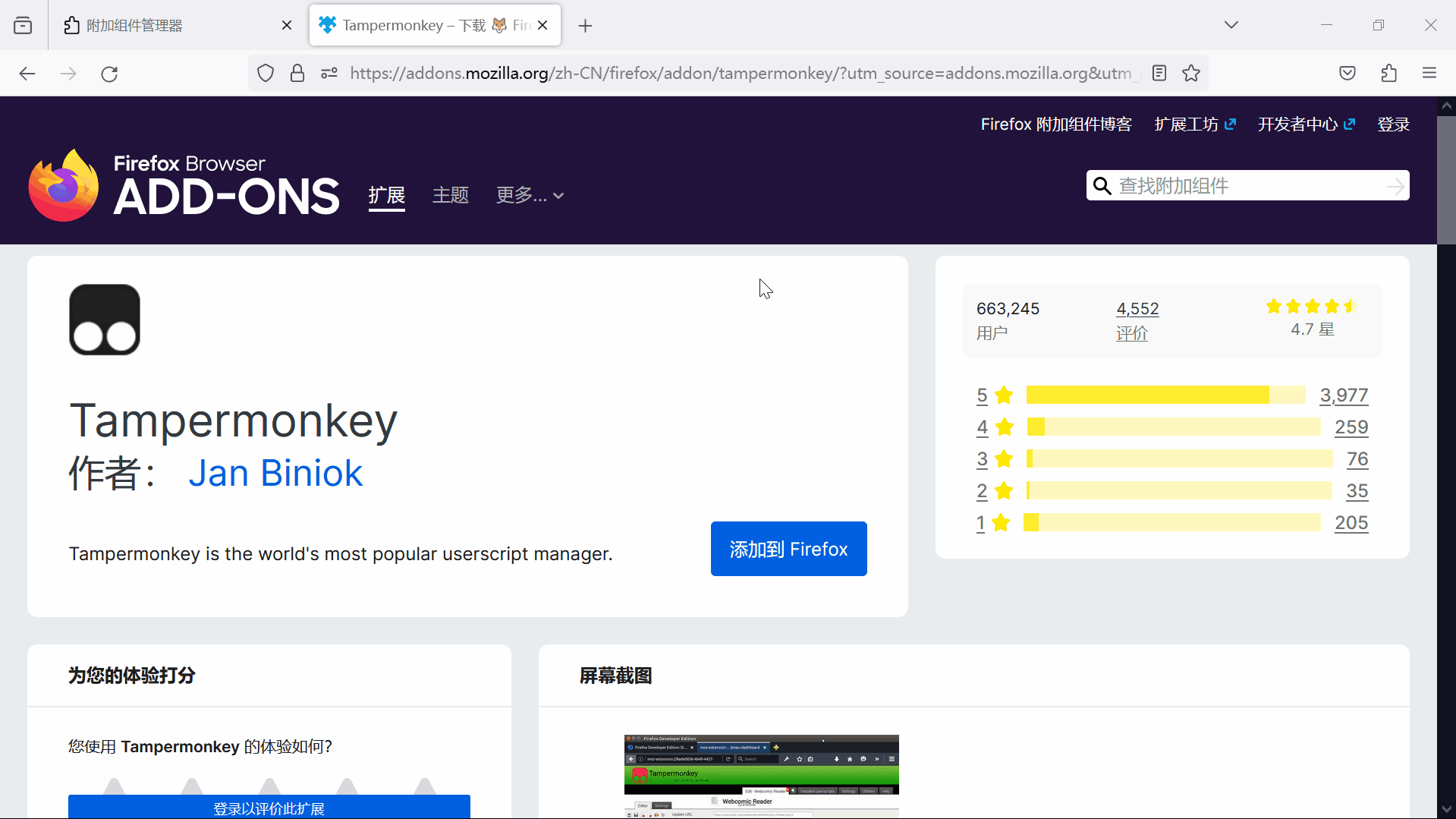
Task: Open the Firefox application menu
Action: 1429,73
